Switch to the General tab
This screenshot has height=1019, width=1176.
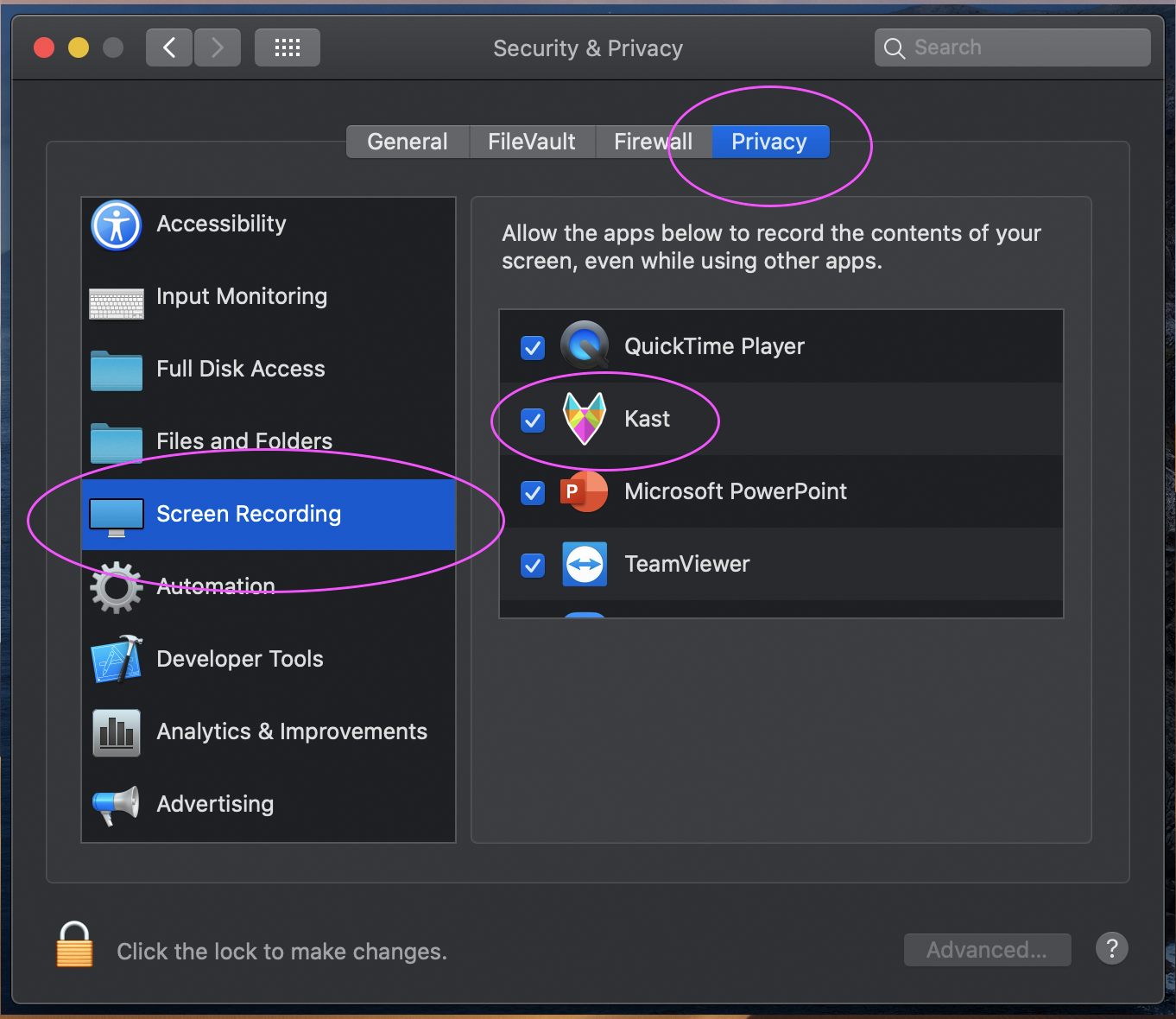pos(408,142)
